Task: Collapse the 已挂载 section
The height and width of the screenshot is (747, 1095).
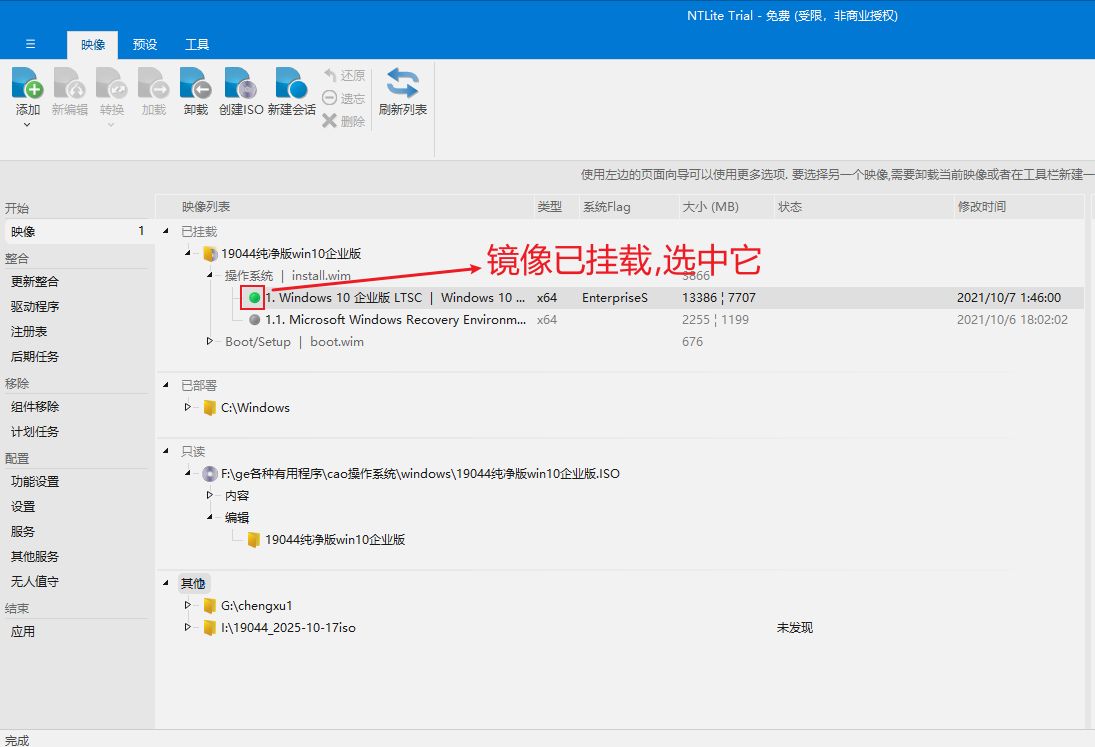Action: coord(166,231)
